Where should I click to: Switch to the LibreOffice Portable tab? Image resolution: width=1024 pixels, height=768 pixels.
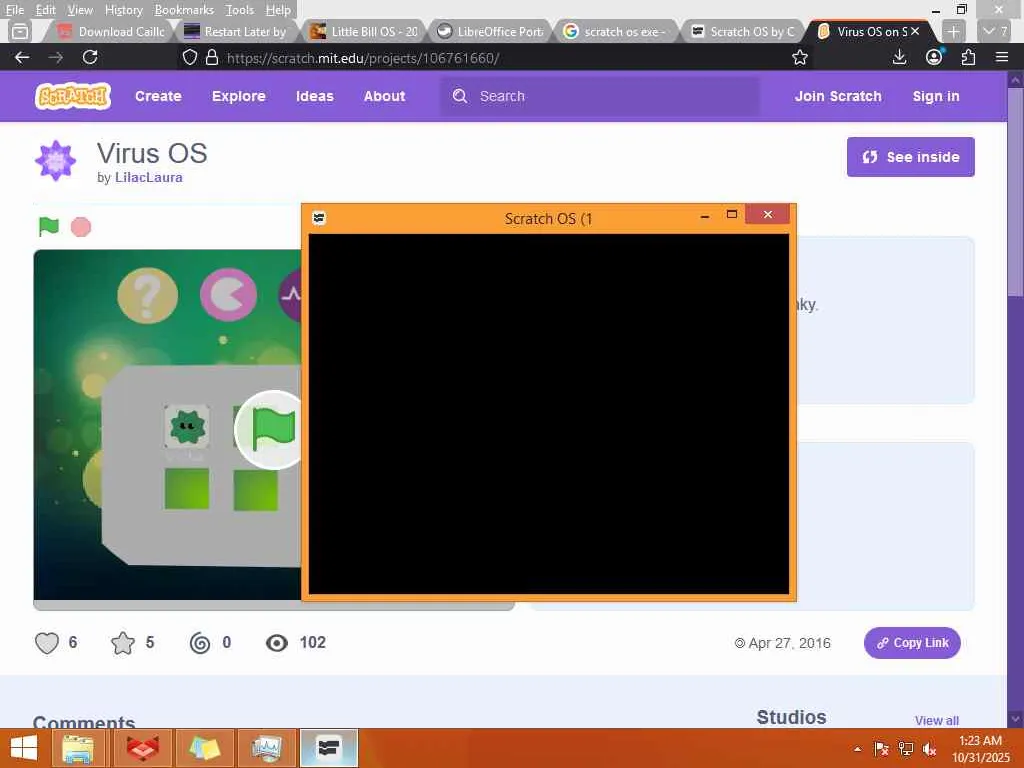pos(490,31)
